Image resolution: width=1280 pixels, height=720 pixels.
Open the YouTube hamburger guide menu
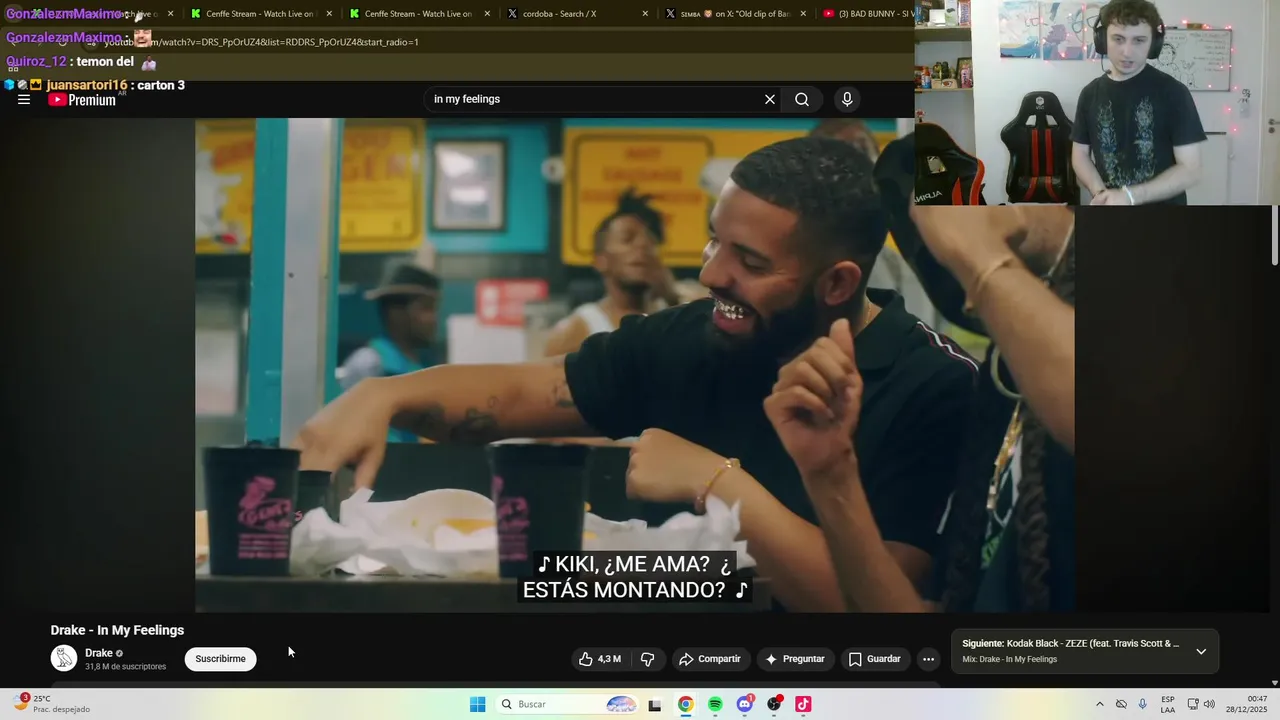[x=24, y=99]
